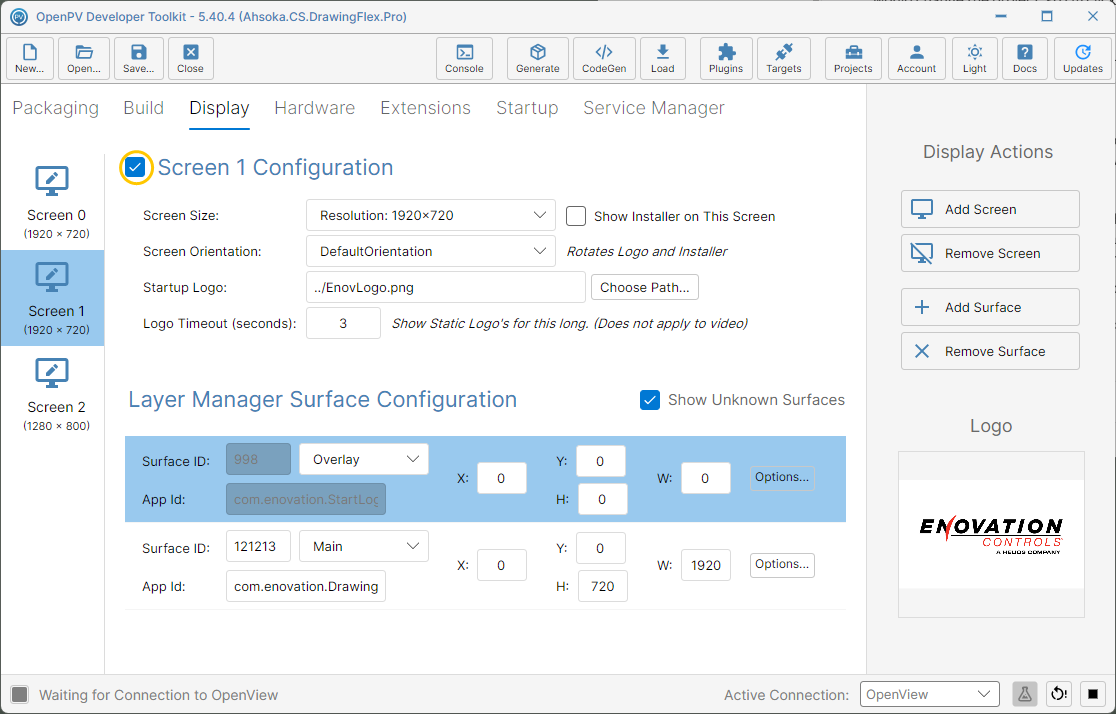Open Options for surface 998

click(x=782, y=477)
